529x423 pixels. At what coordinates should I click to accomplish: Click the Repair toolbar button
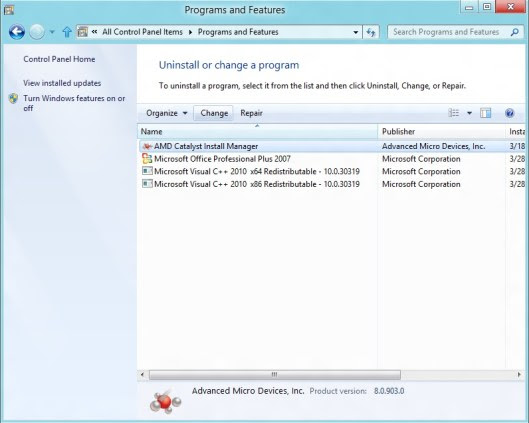pos(251,113)
